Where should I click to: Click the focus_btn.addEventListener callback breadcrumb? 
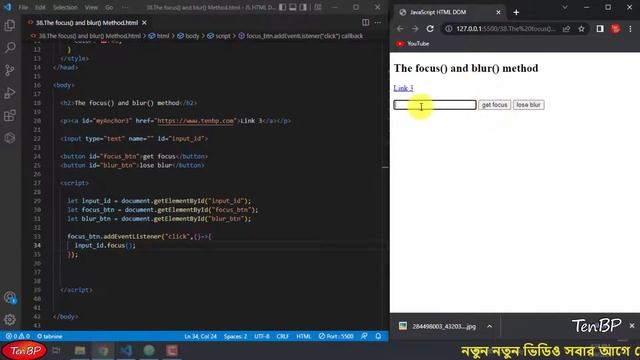click(301, 36)
